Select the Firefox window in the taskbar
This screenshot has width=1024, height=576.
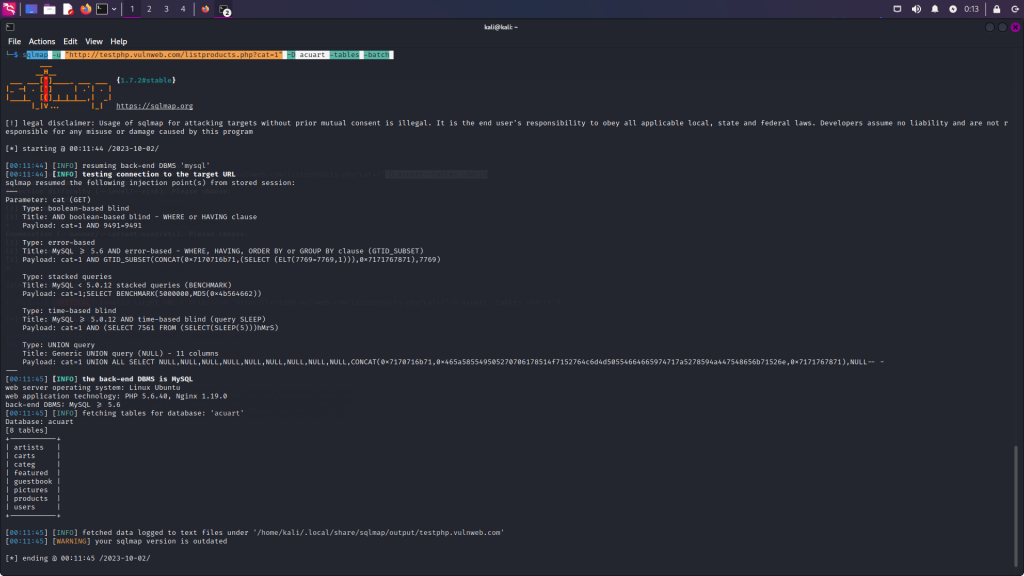[x=205, y=9]
